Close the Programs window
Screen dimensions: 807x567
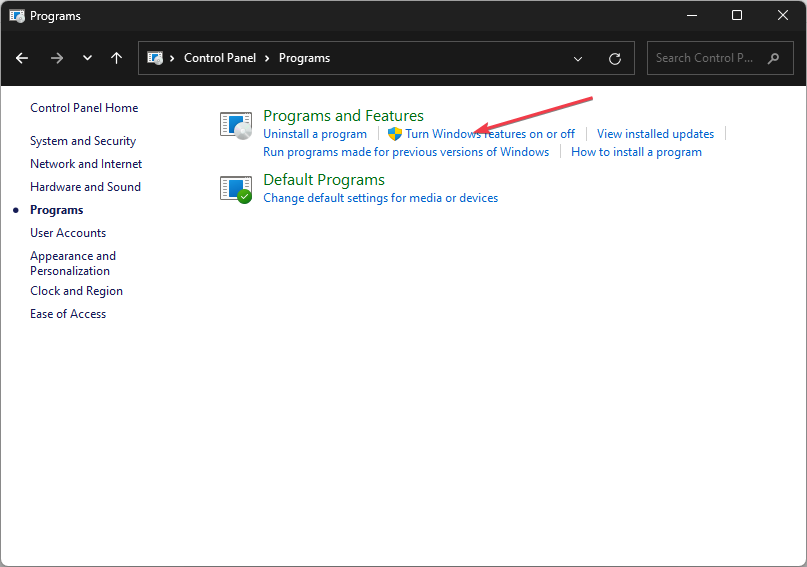(783, 15)
